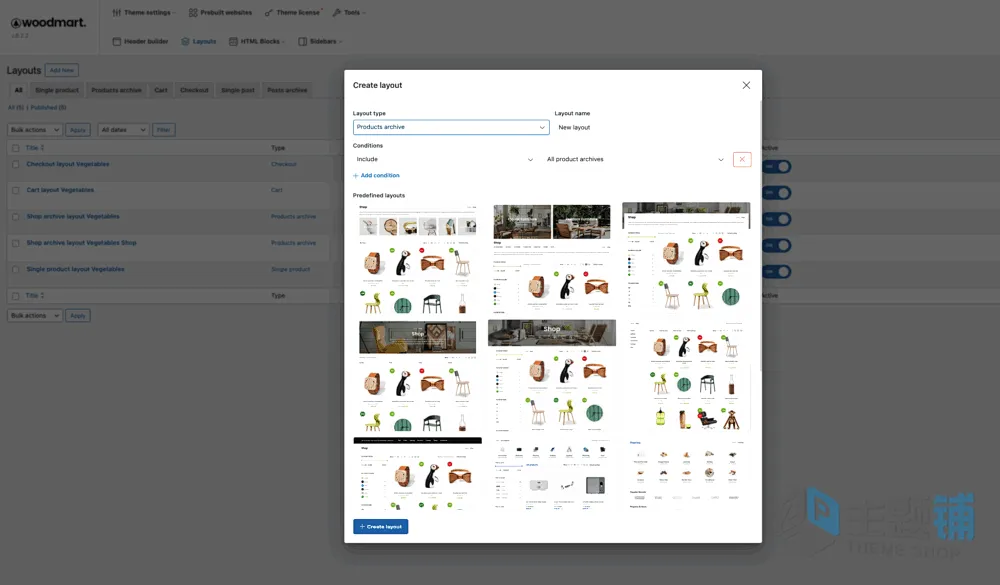Check the select-all checkbox in table header

[x=16, y=148]
